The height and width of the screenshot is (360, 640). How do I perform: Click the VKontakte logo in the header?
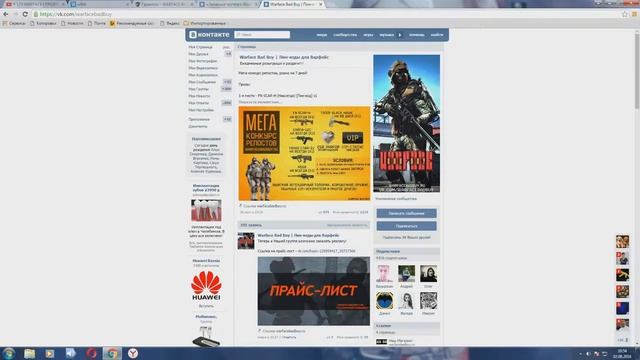coord(209,35)
